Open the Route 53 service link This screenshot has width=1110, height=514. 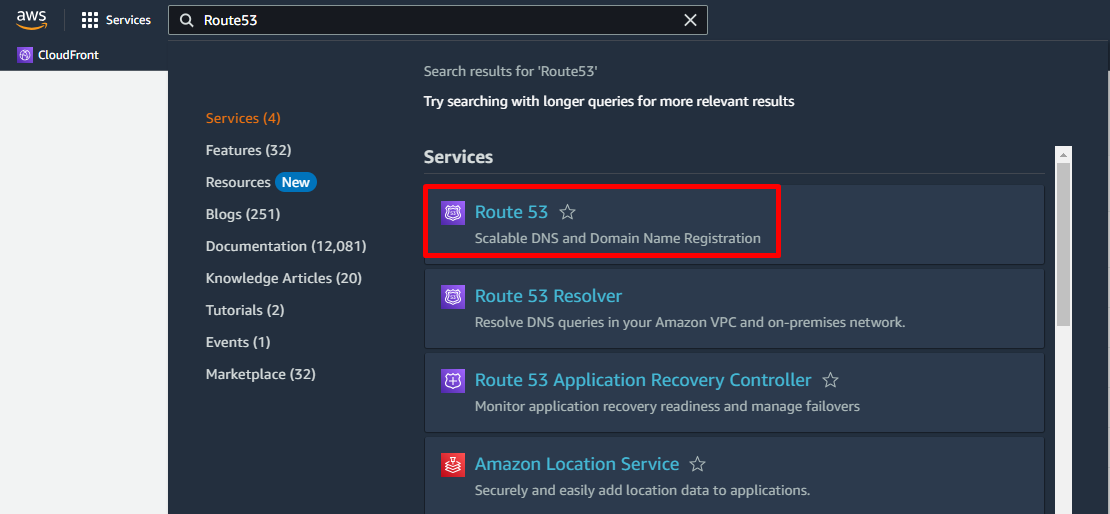(x=511, y=212)
